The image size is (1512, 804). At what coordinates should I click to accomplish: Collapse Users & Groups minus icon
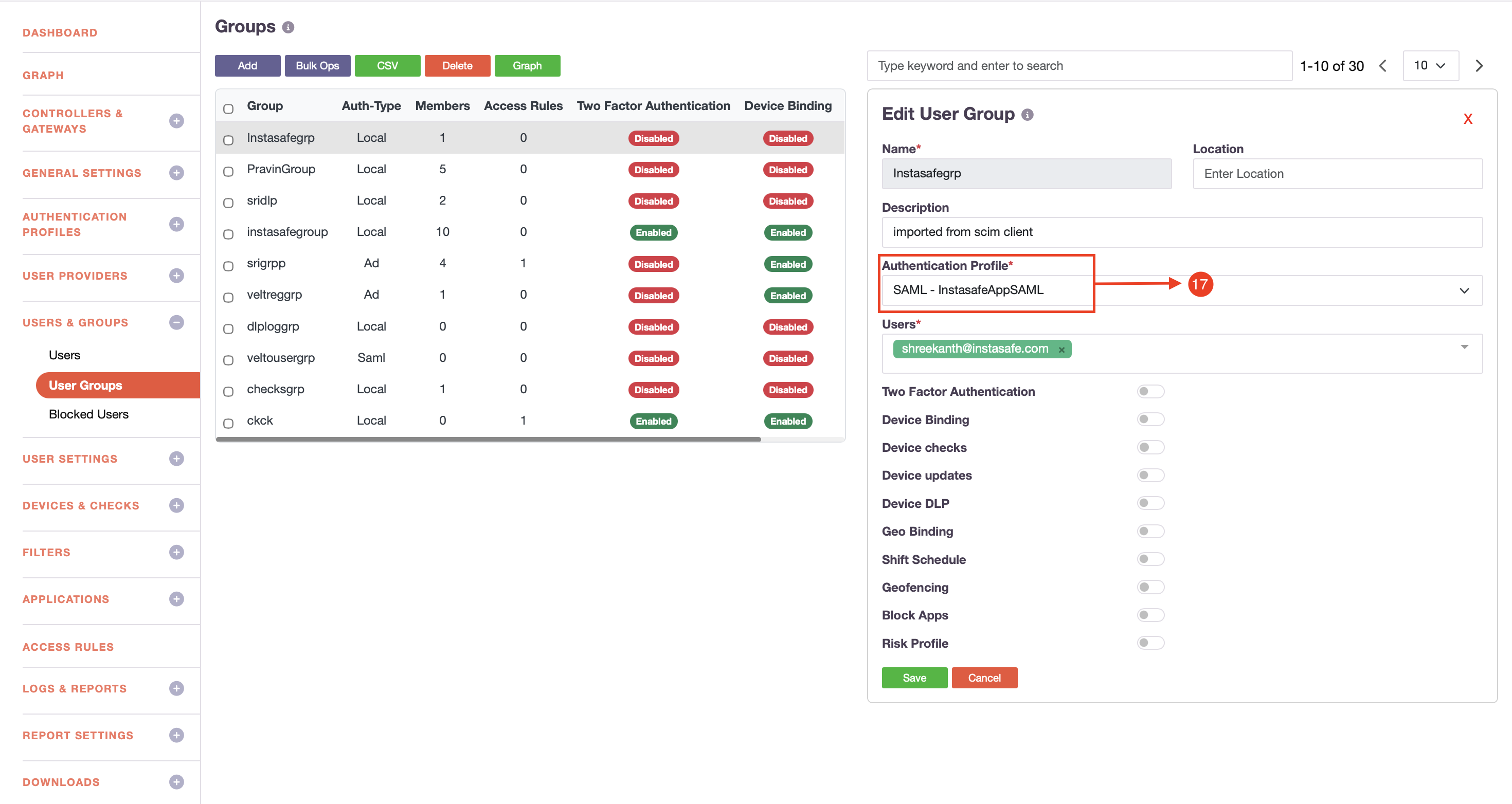(x=176, y=322)
